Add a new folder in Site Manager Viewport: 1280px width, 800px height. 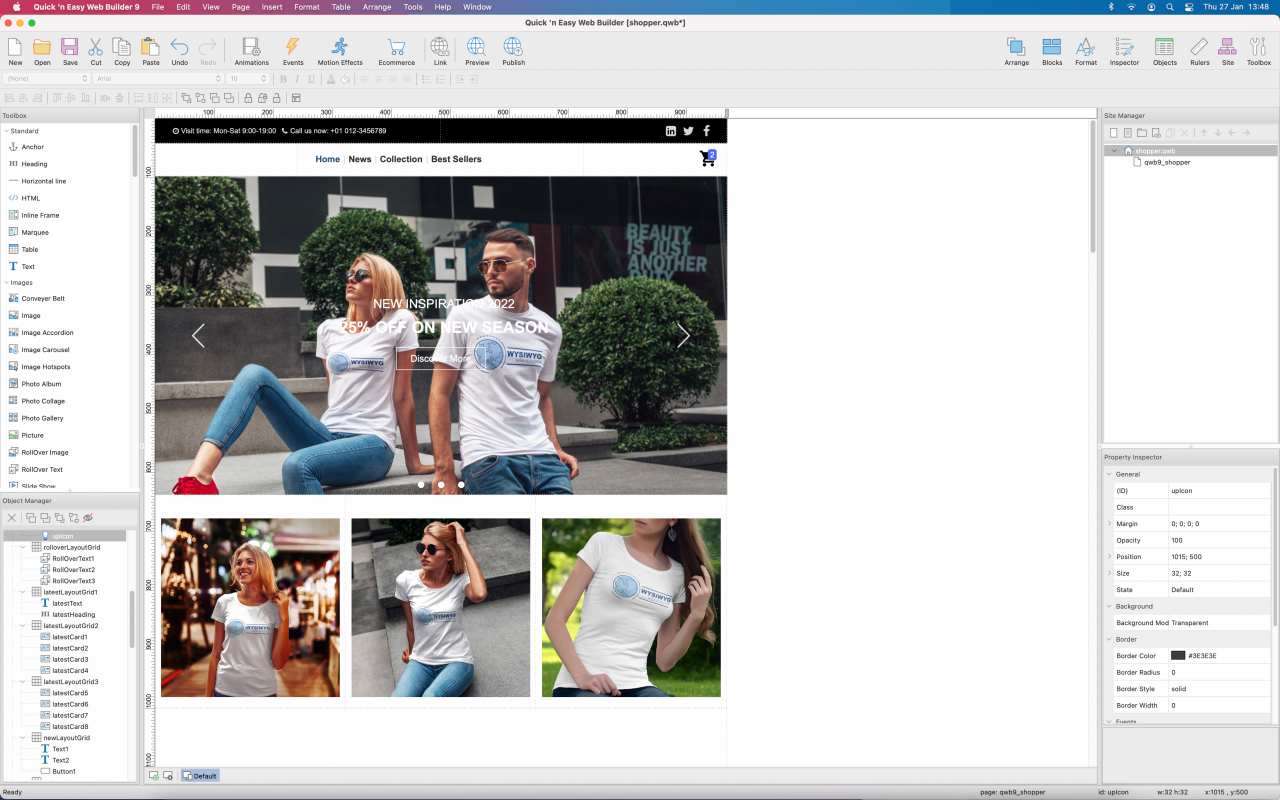[x=1142, y=132]
